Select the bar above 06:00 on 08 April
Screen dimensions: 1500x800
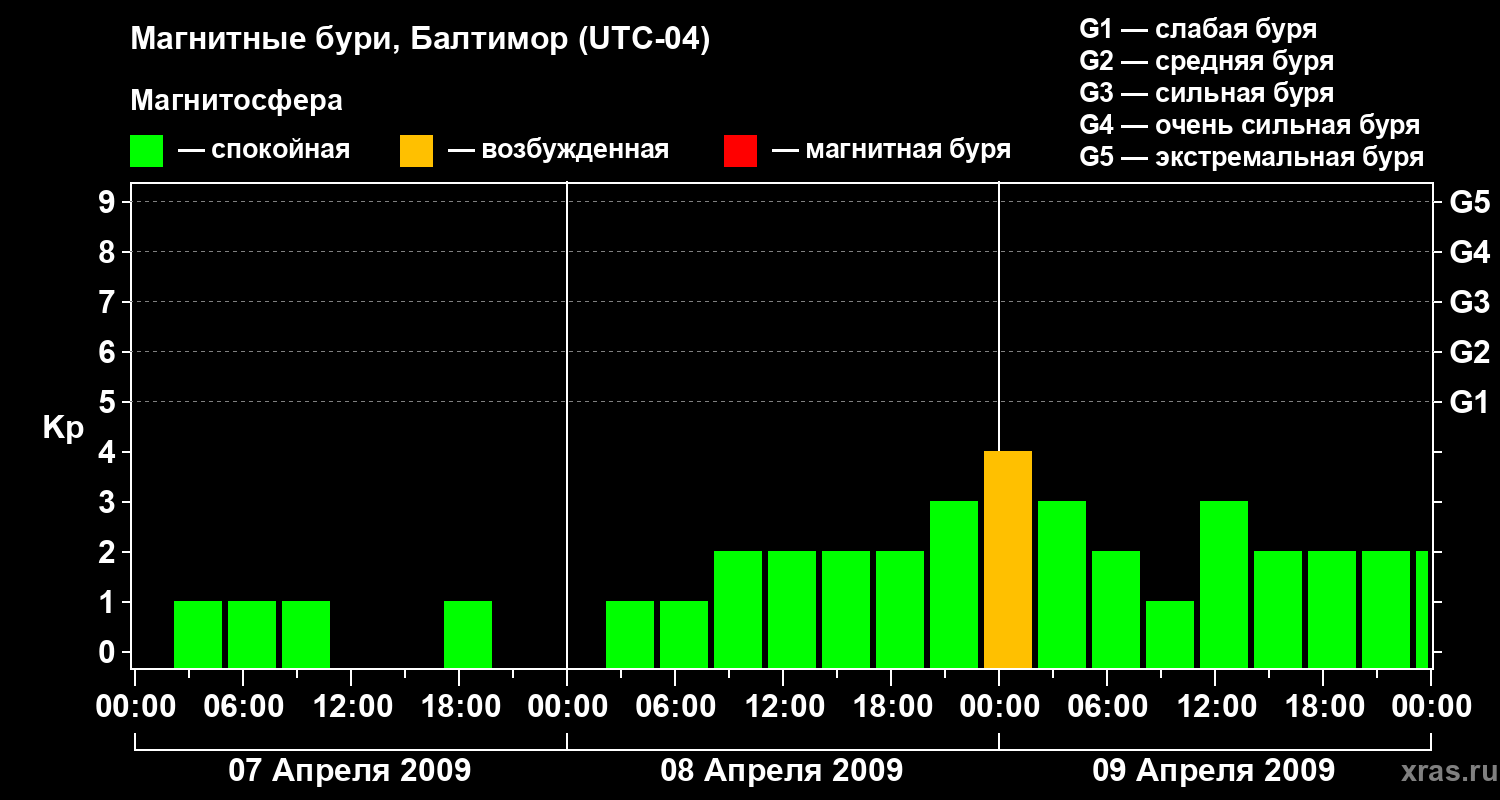[x=684, y=635]
